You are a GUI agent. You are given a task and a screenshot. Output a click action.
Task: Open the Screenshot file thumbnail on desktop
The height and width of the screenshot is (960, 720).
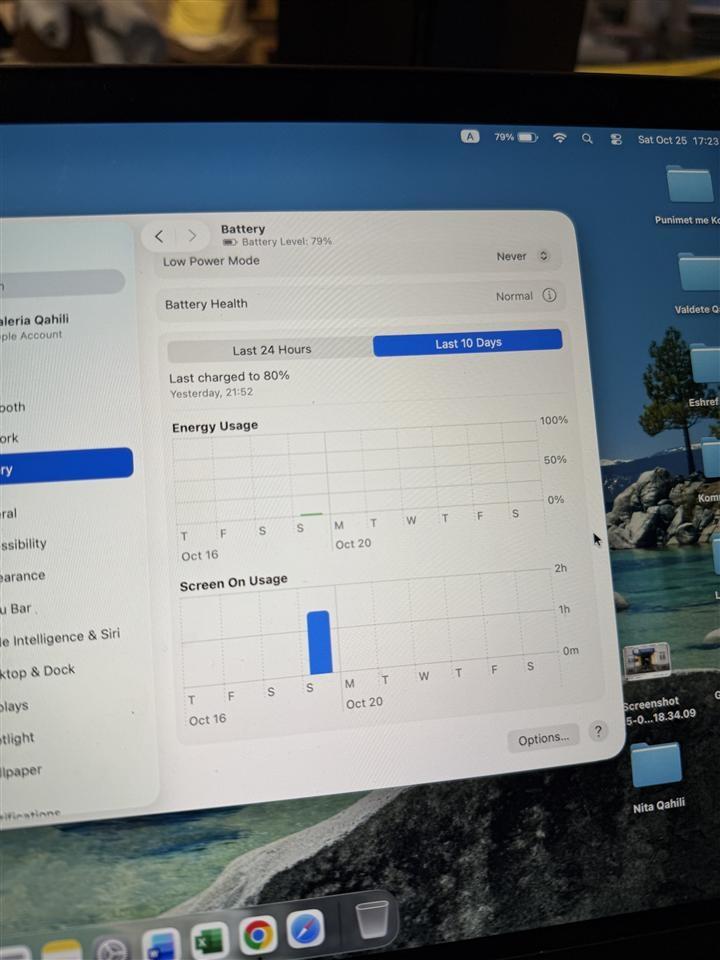point(646,661)
